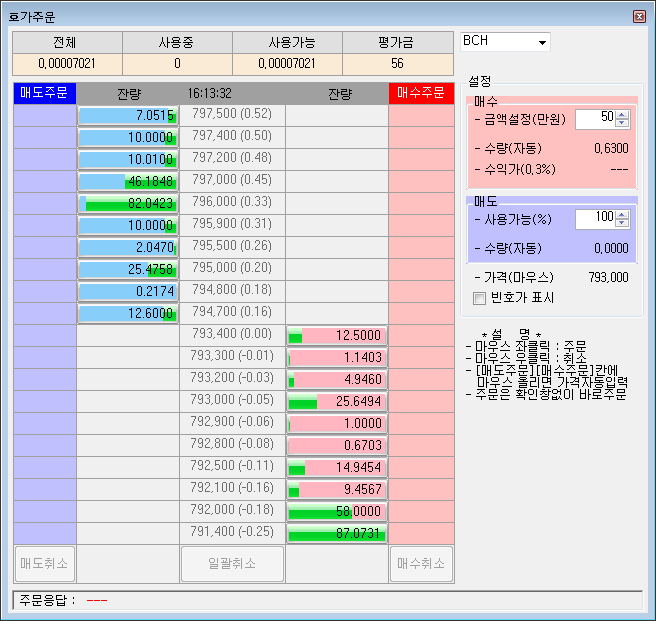This screenshot has height=621, width=656.
Task: Click price 793,000 (-0.05)
Action: (232, 400)
